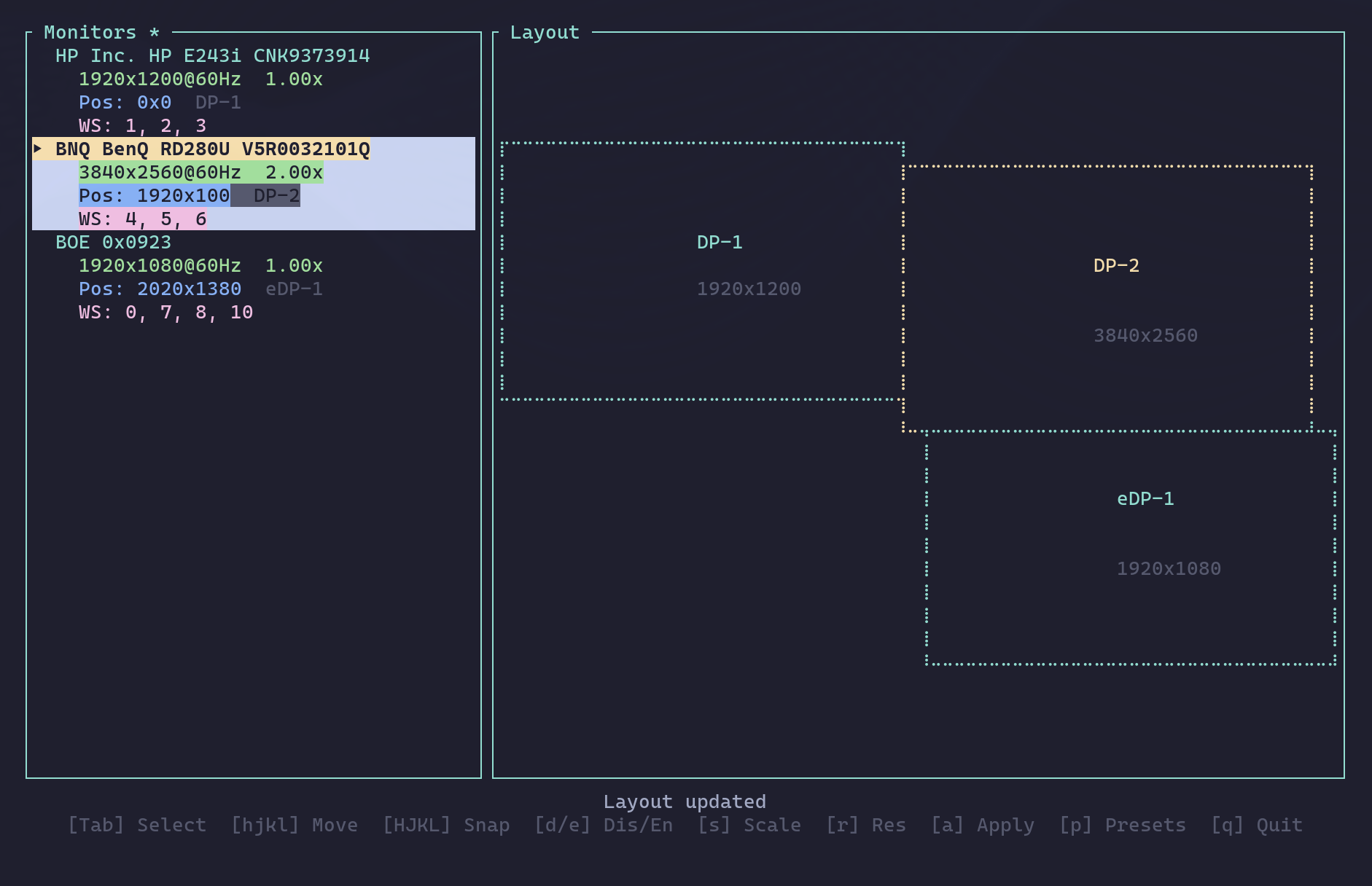1372x886 pixels.
Task: Apply the layout via [a] Apply
Action: click(x=983, y=825)
